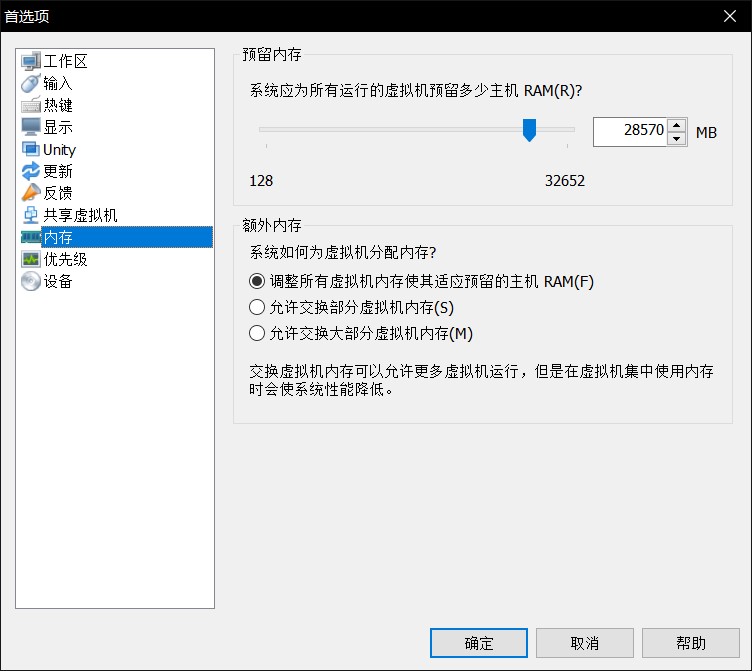Viewport: 752px width, 671px height.
Task: Click the 输入 mouse icon
Action: click(31, 83)
